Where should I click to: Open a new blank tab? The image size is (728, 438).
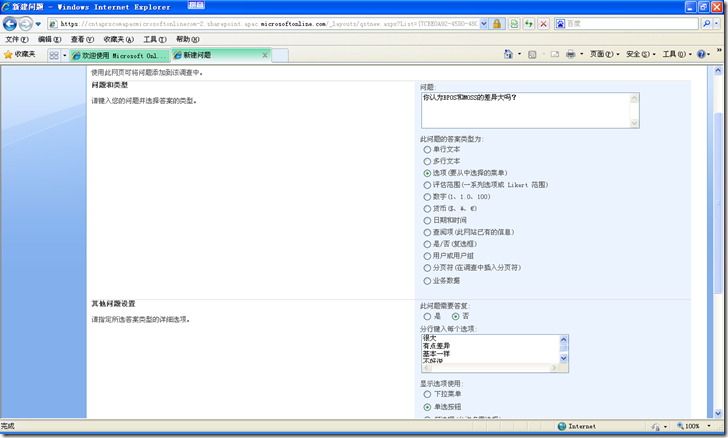pyautogui.click(x=280, y=55)
